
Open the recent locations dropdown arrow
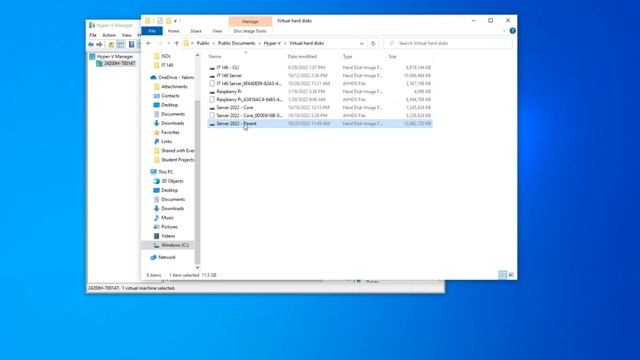[169, 43]
